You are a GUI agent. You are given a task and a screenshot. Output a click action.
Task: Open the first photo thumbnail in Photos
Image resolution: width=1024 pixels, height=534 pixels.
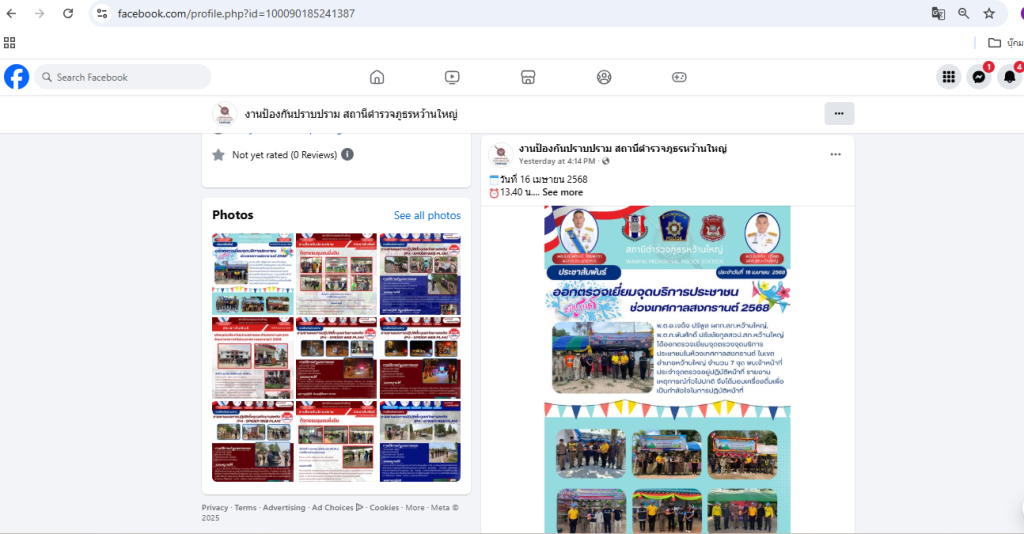[253, 275]
